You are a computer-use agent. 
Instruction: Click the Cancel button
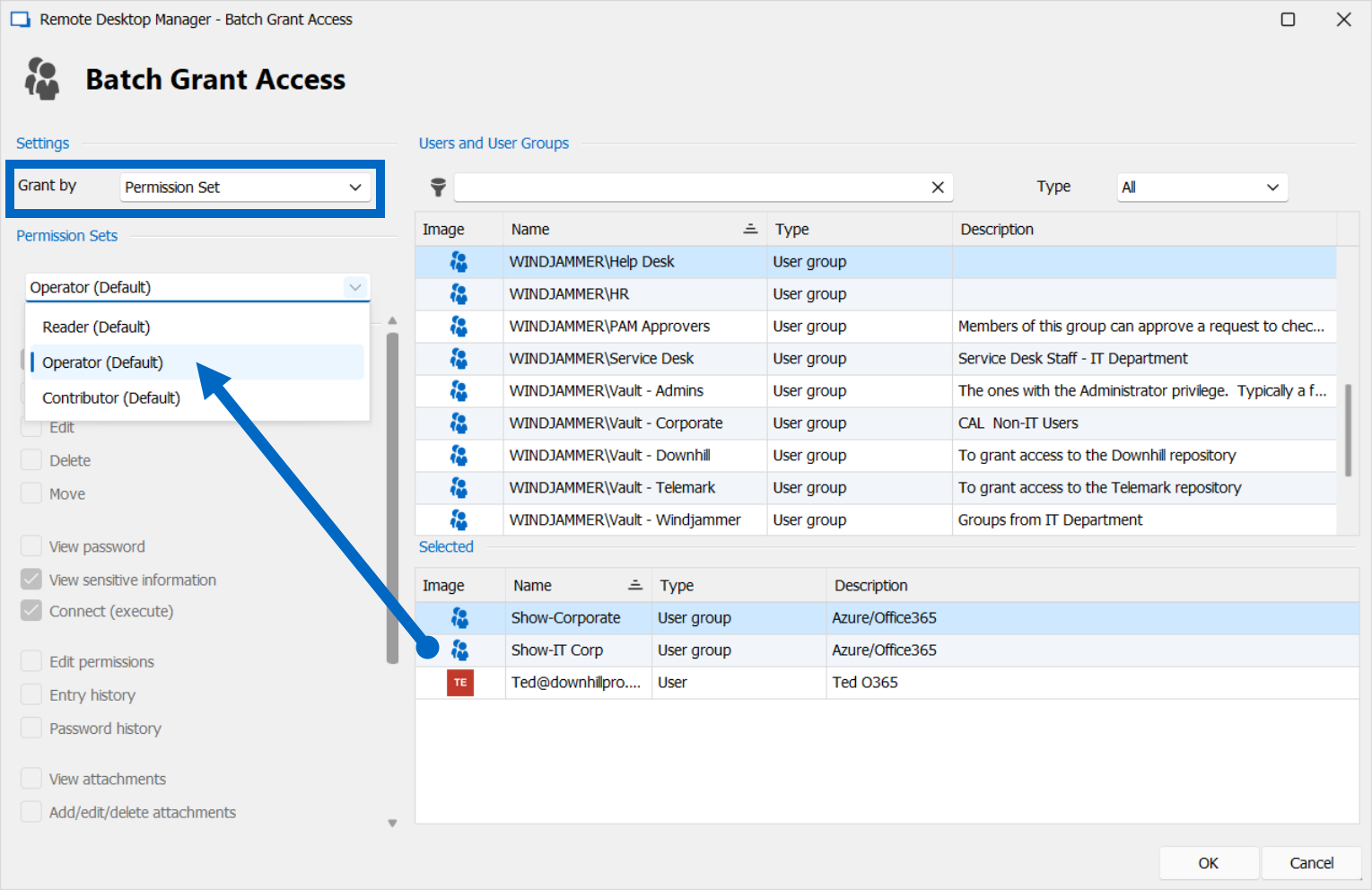point(1310,862)
